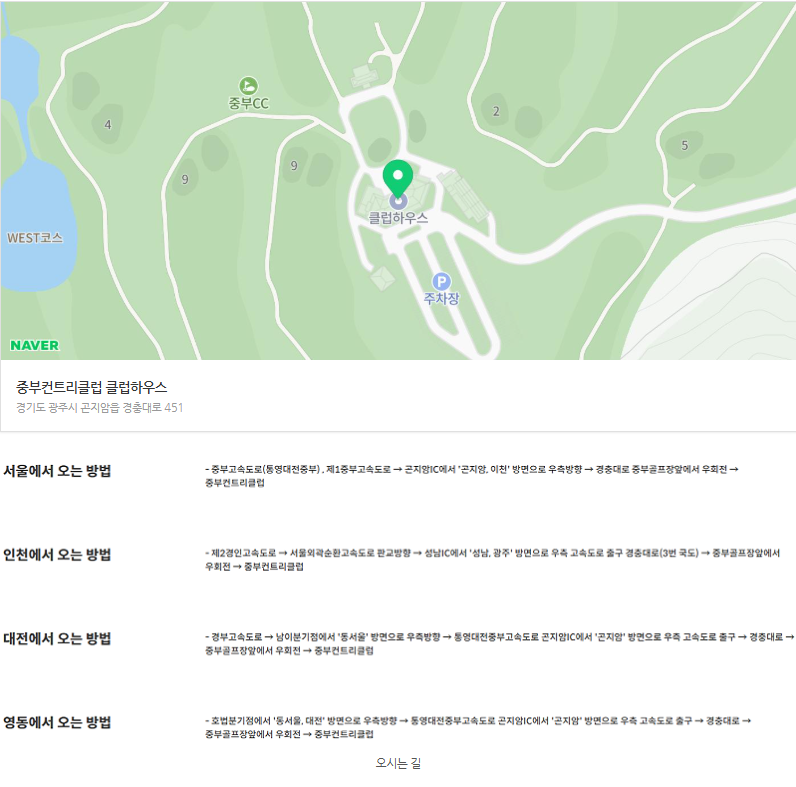The height and width of the screenshot is (787, 796).
Task: Click the WEST코스 map label
Action: point(35,238)
